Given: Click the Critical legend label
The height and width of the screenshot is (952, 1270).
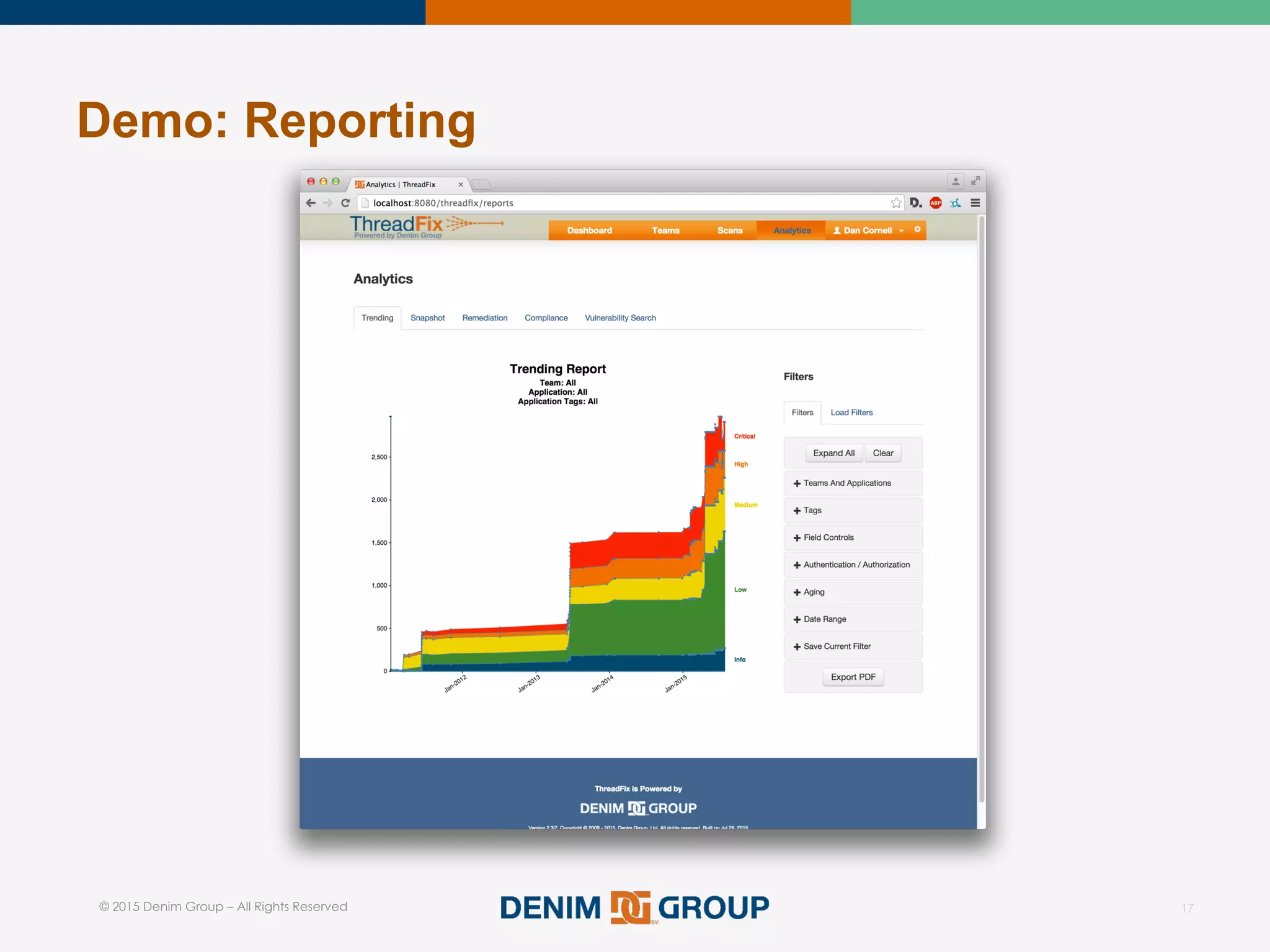Looking at the screenshot, I should [x=745, y=436].
